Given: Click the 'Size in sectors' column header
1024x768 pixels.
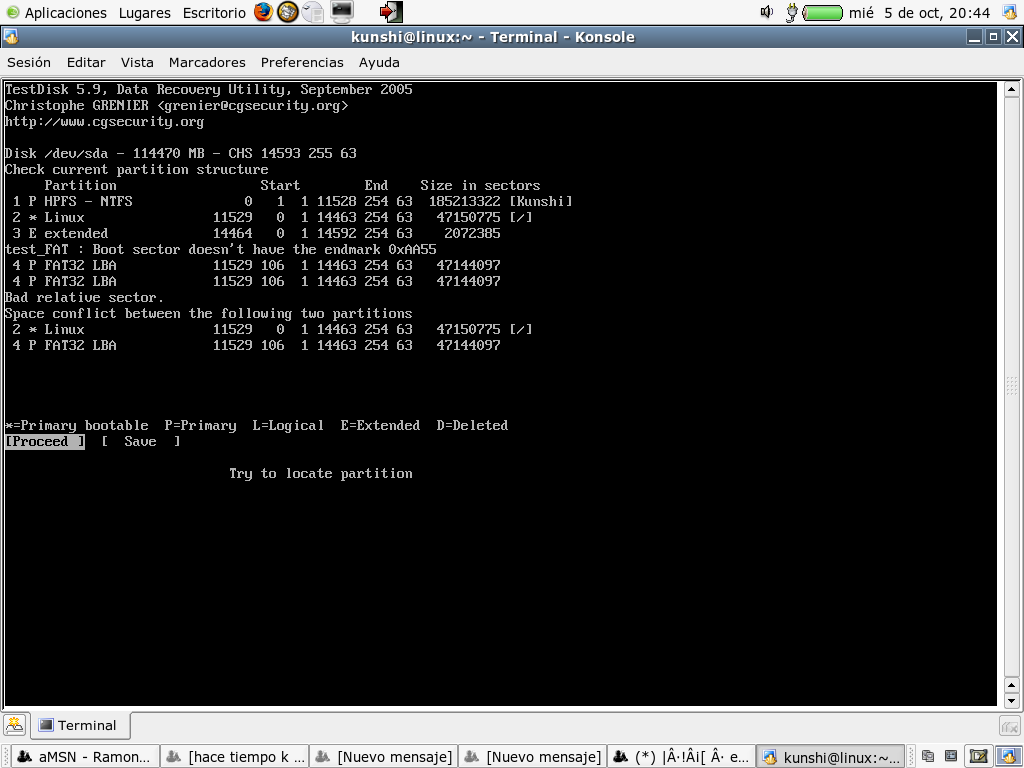Looking at the screenshot, I should [480, 185].
